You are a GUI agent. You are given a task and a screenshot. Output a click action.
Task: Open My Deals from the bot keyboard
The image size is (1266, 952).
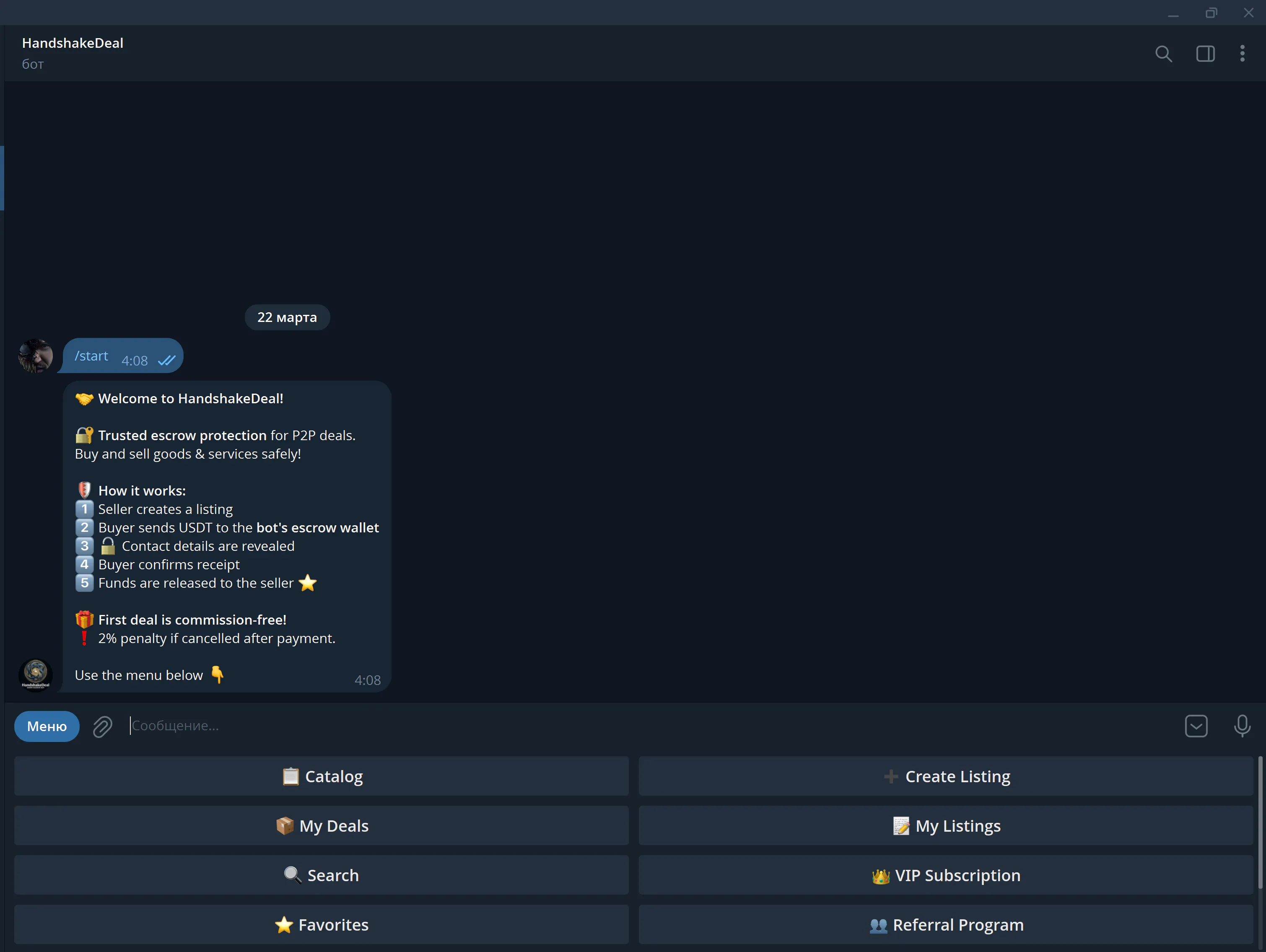click(322, 825)
